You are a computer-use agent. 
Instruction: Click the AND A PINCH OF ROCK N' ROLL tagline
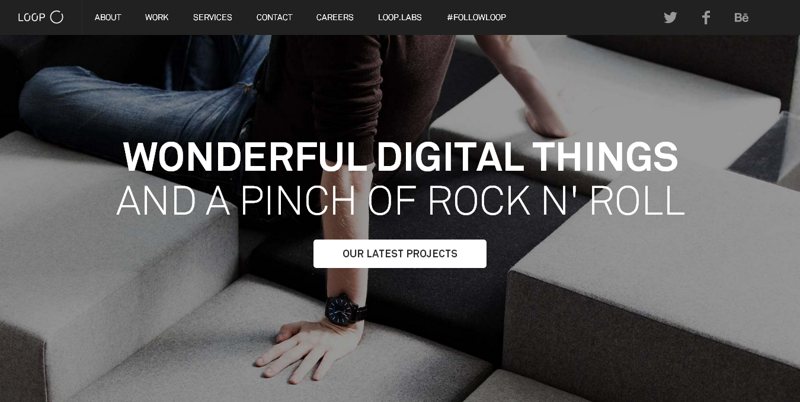401,200
